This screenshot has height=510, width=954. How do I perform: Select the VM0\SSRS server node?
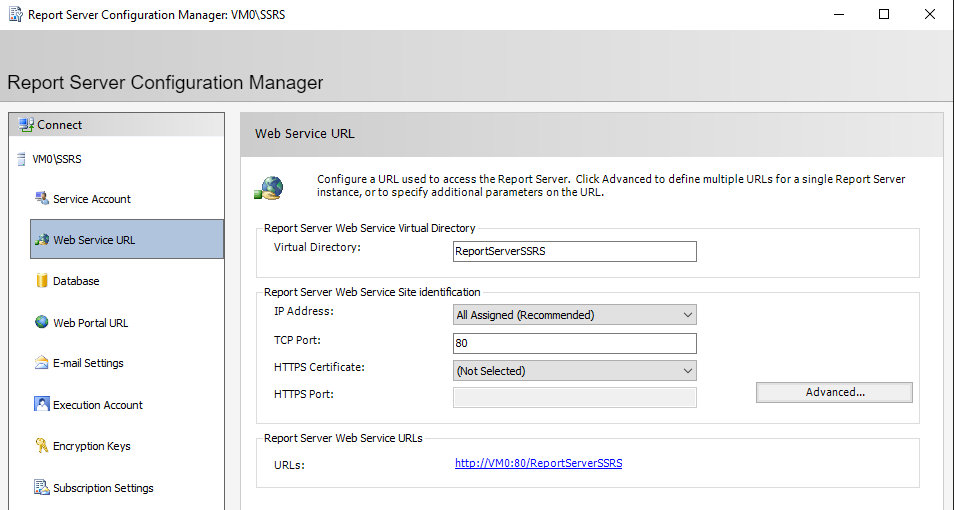pyautogui.click(x=57, y=159)
